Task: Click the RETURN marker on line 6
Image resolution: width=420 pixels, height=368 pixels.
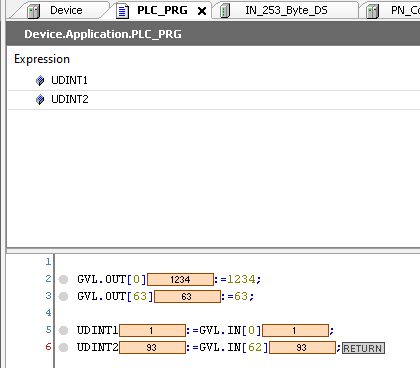Action: [363, 348]
